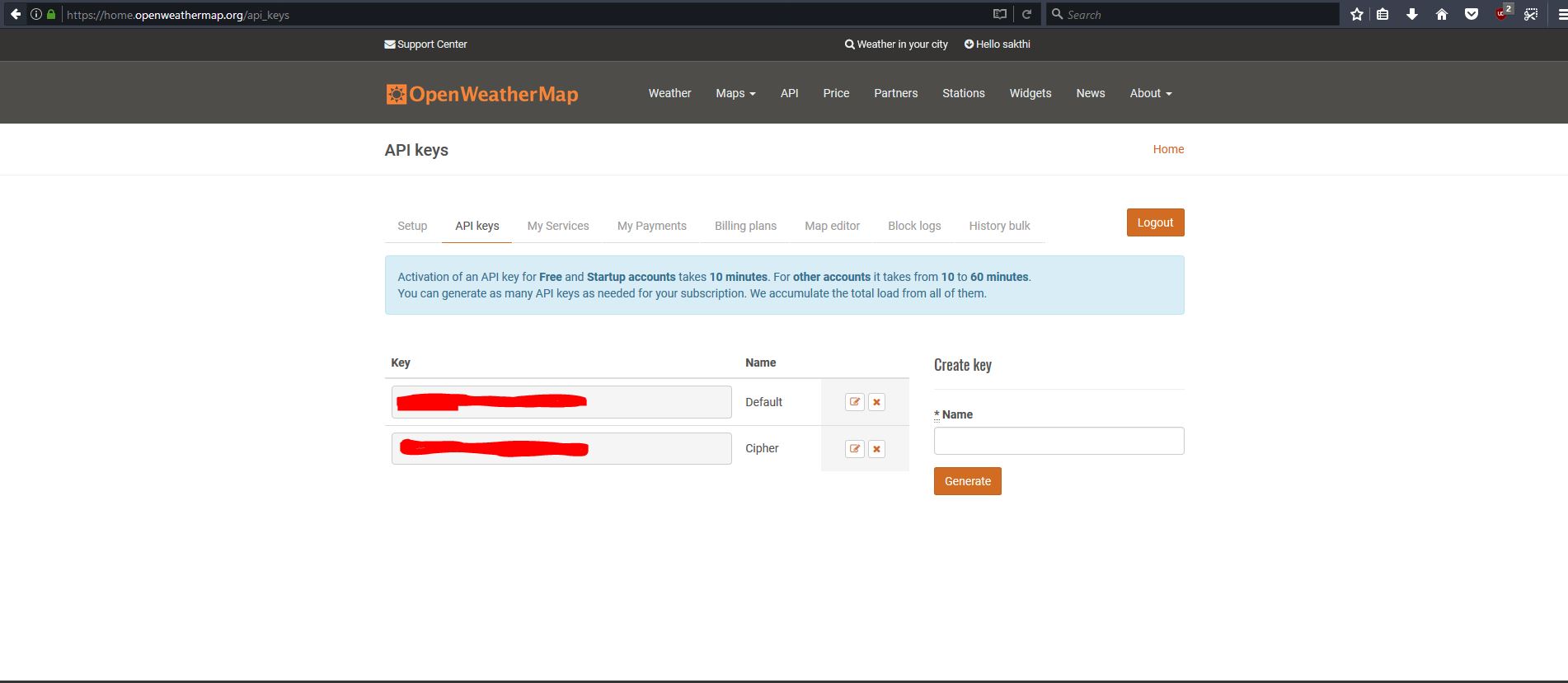Switch to My Services tab
1568x683 pixels.
pos(558,226)
